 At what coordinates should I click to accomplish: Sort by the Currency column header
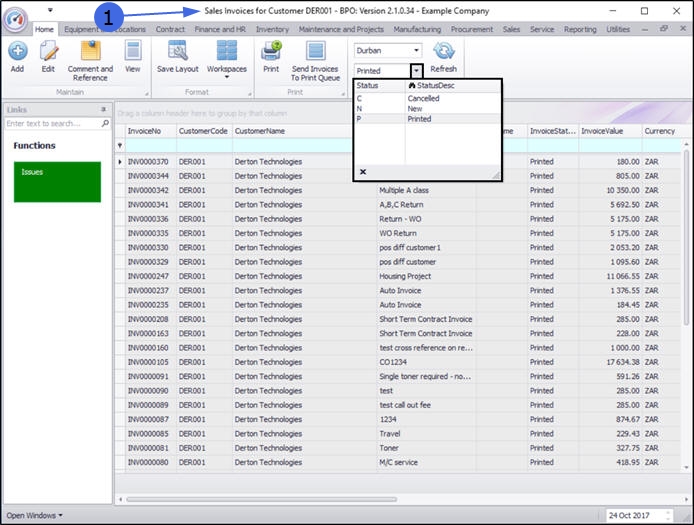pyautogui.click(x=661, y=131)
